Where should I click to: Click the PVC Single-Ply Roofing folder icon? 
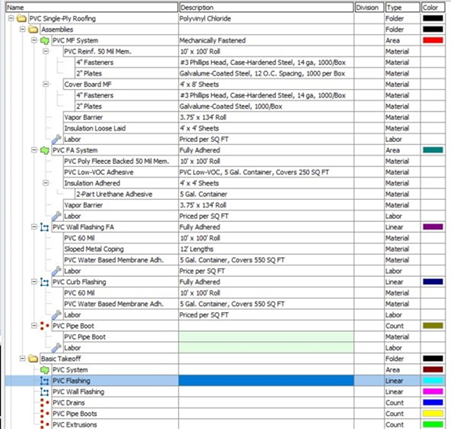(x=22, y=18)
